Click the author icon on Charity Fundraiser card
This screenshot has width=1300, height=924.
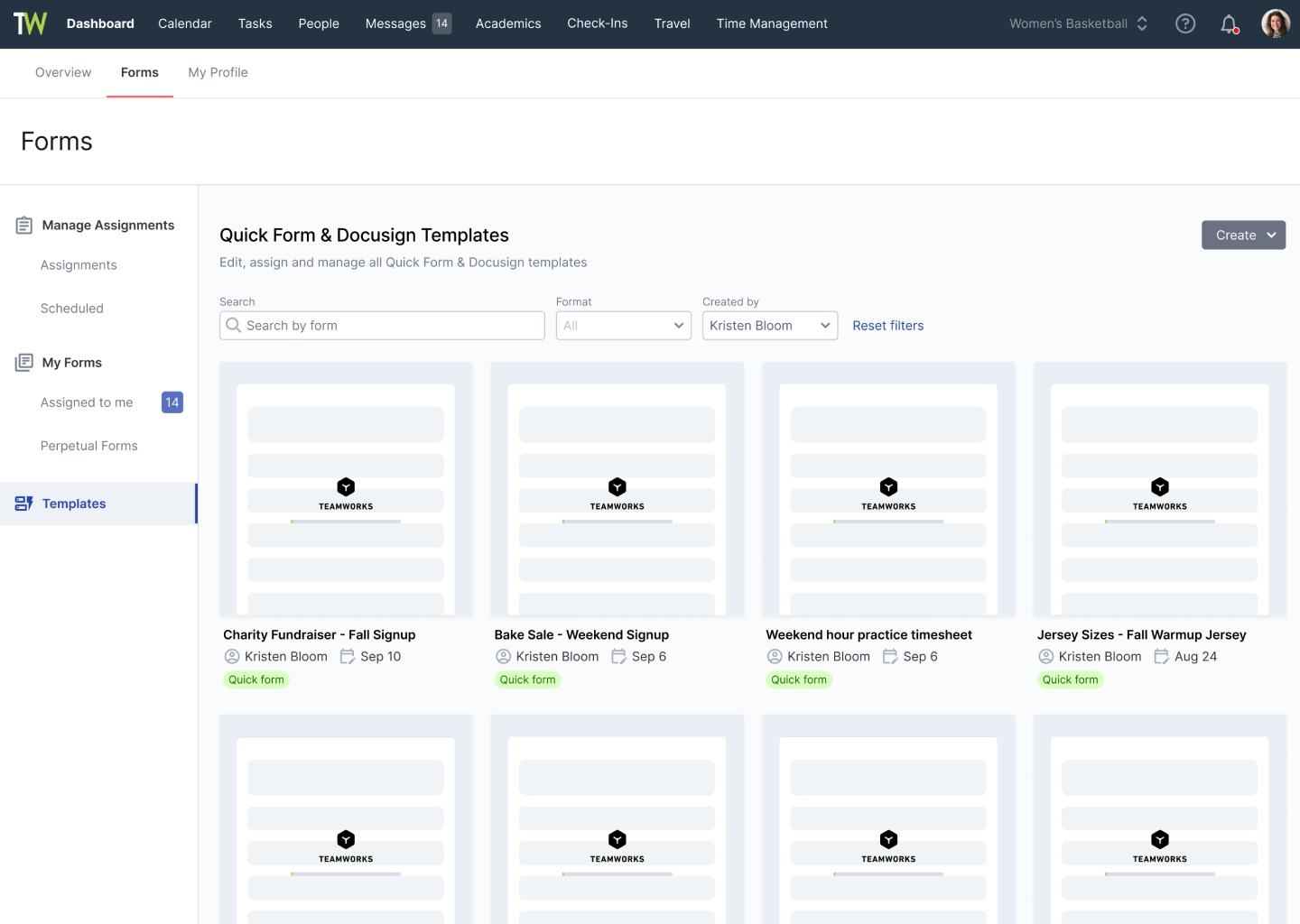tap(232, 657)
